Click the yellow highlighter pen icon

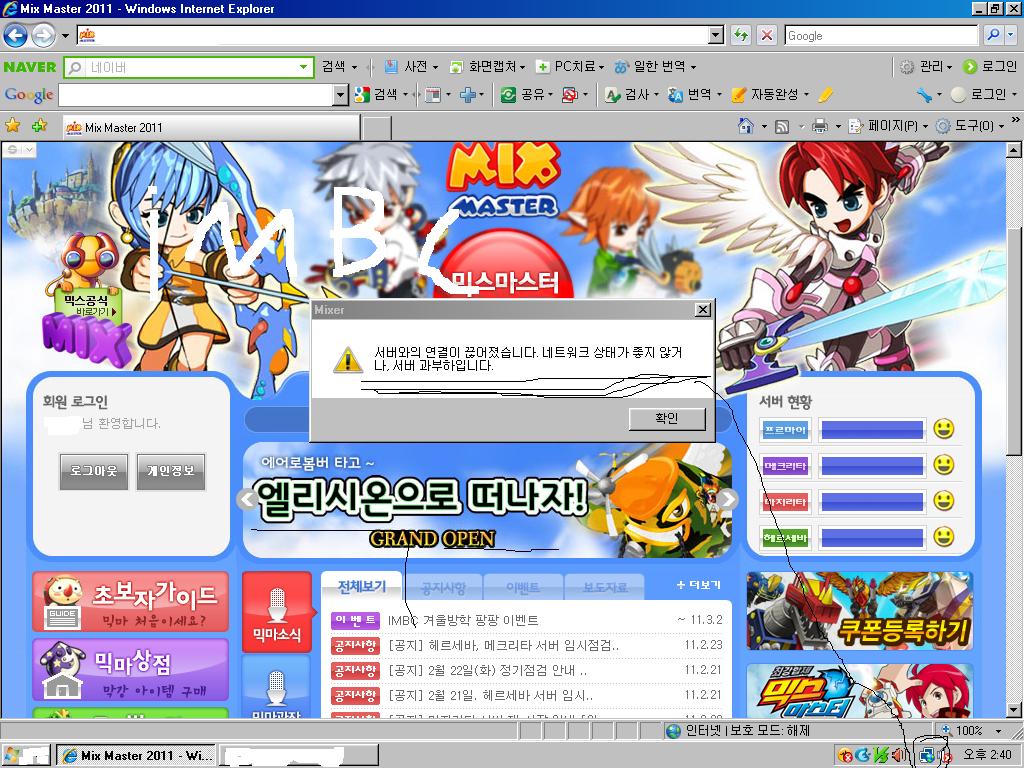coord(825,95)
